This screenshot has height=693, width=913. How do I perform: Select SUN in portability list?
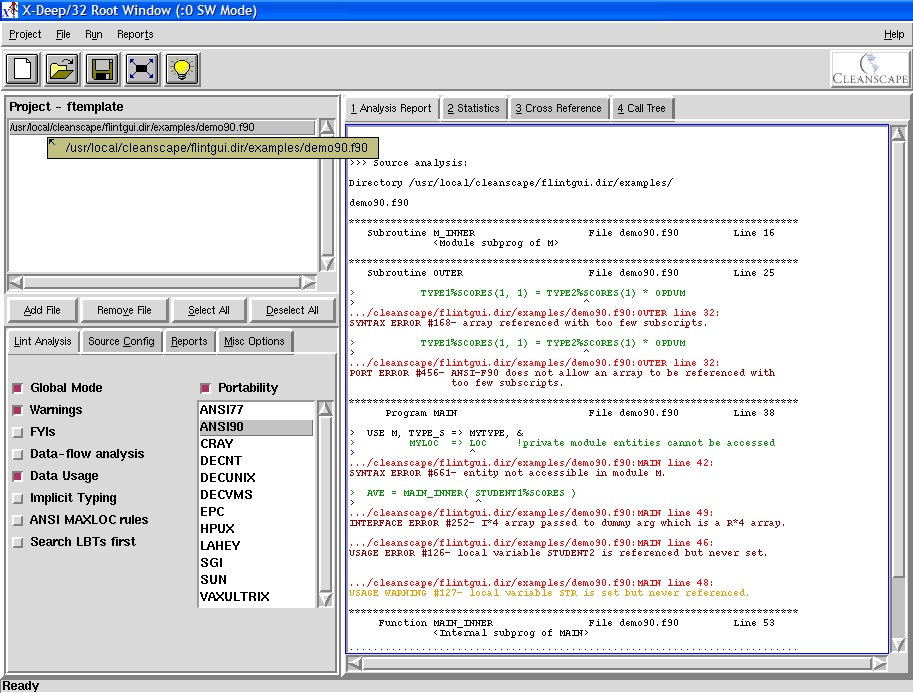(x=256, y=579)
